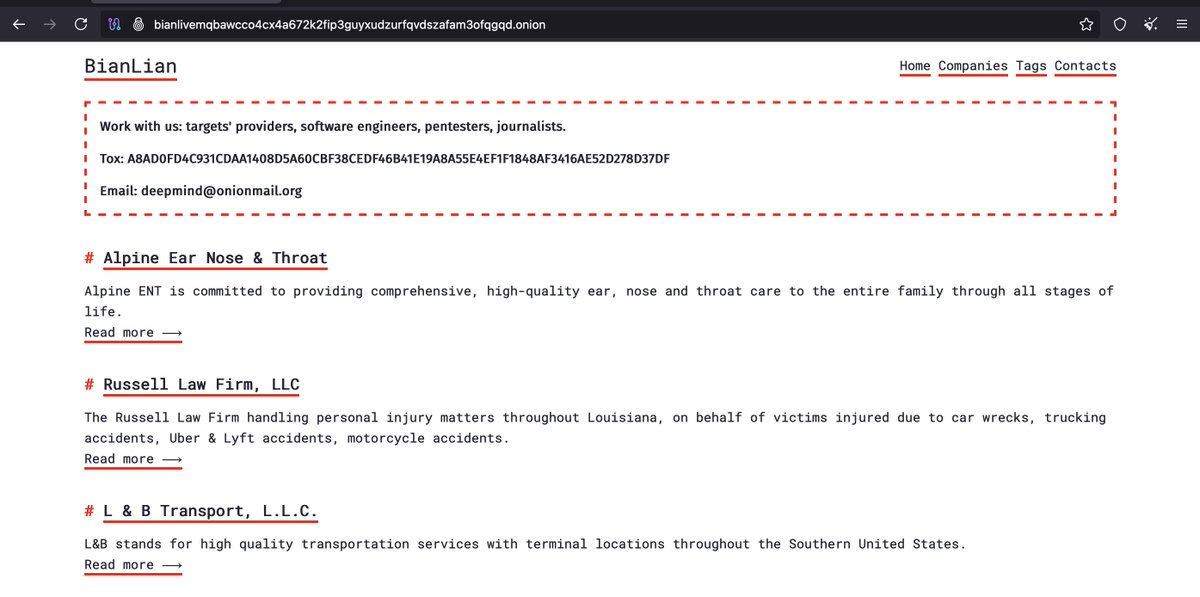Open the browser hamburger menu

(x=1183, y=24)
